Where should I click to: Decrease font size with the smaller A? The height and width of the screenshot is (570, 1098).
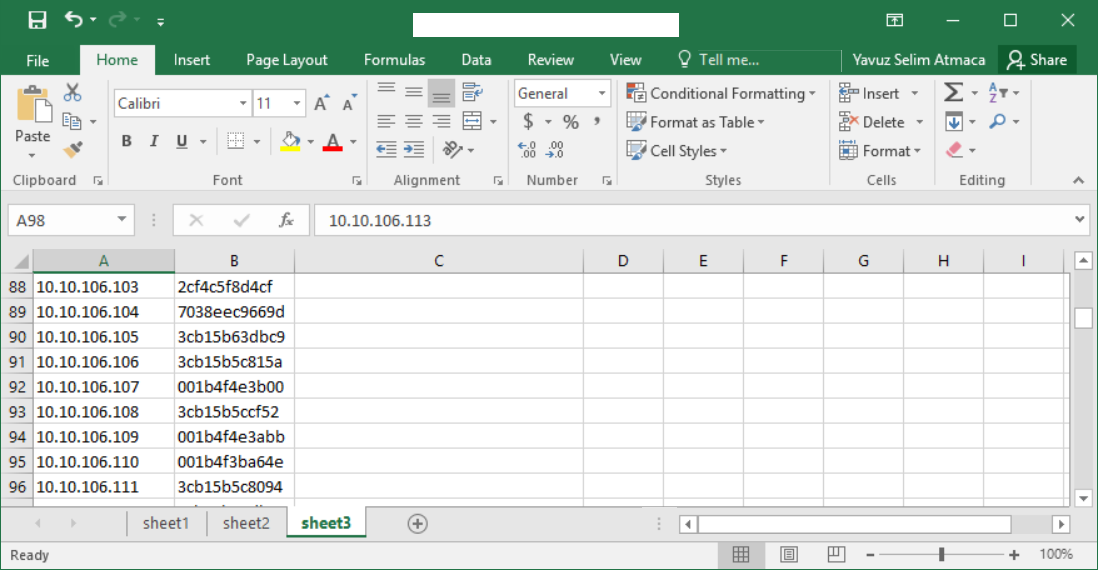[349, 104]
